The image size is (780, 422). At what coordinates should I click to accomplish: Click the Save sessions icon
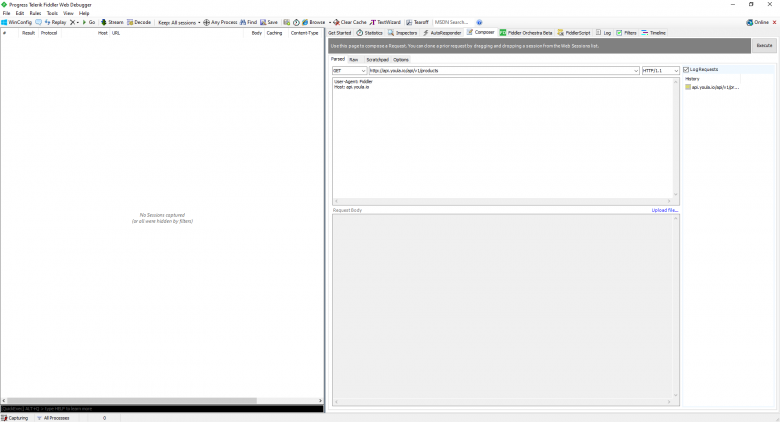263,22
